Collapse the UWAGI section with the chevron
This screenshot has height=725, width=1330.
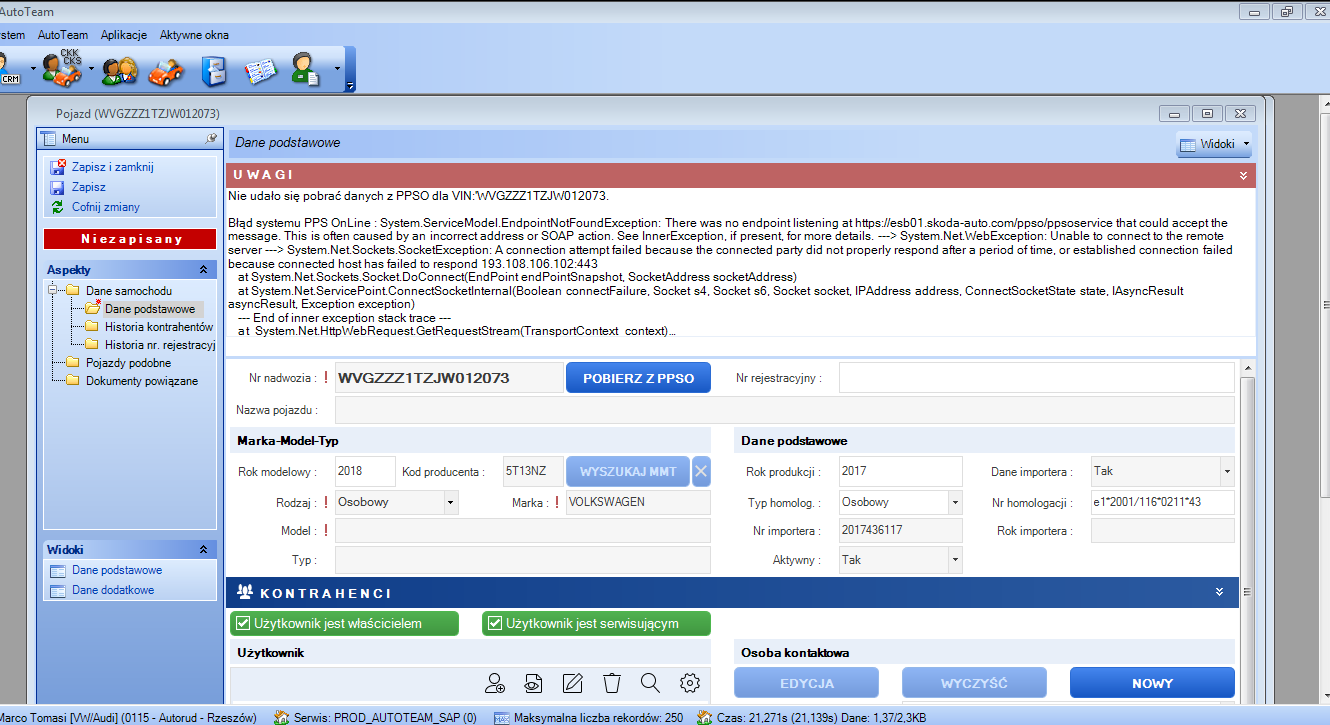click(1243, 176)
